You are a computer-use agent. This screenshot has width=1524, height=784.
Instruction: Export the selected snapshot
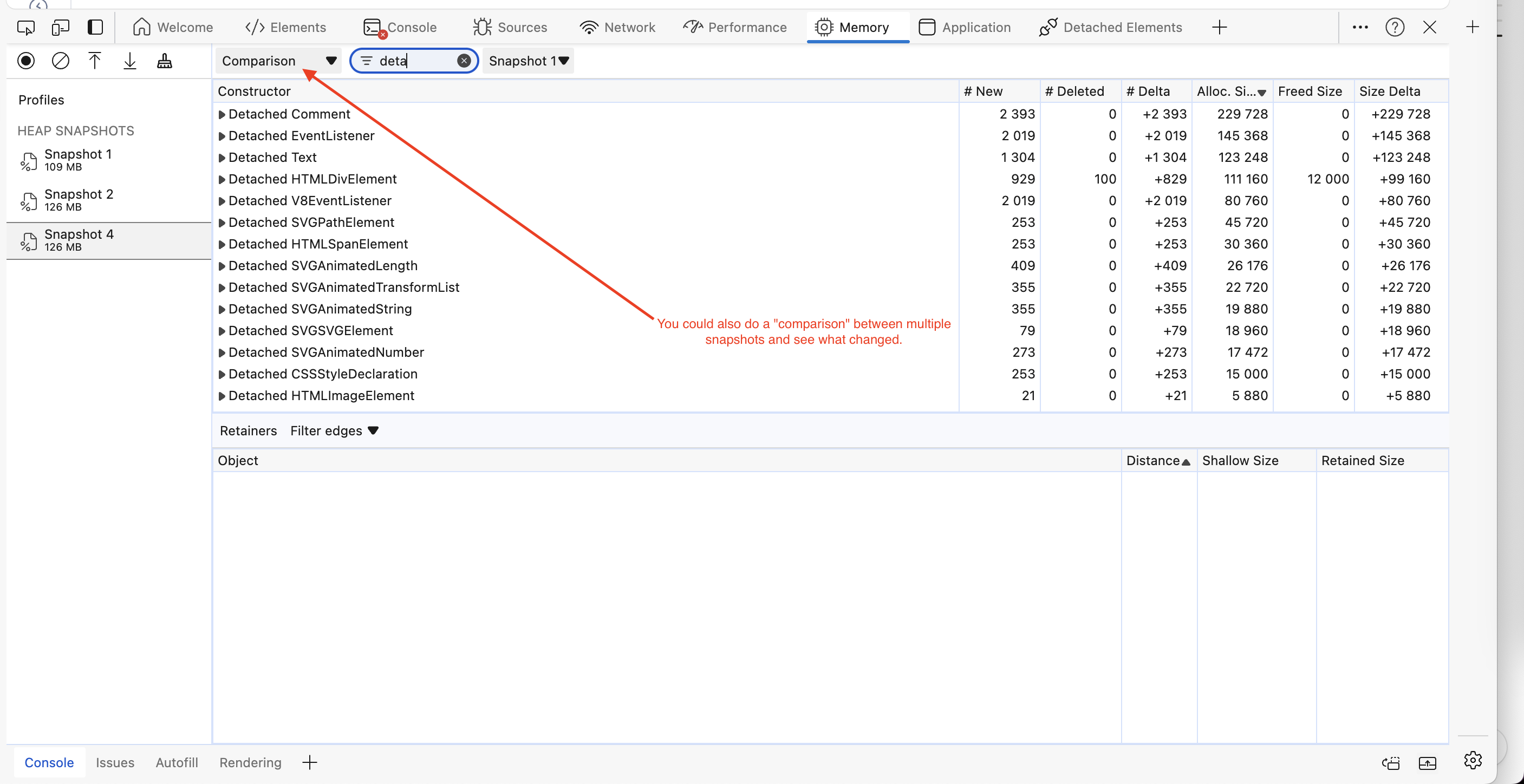[129, 60]
